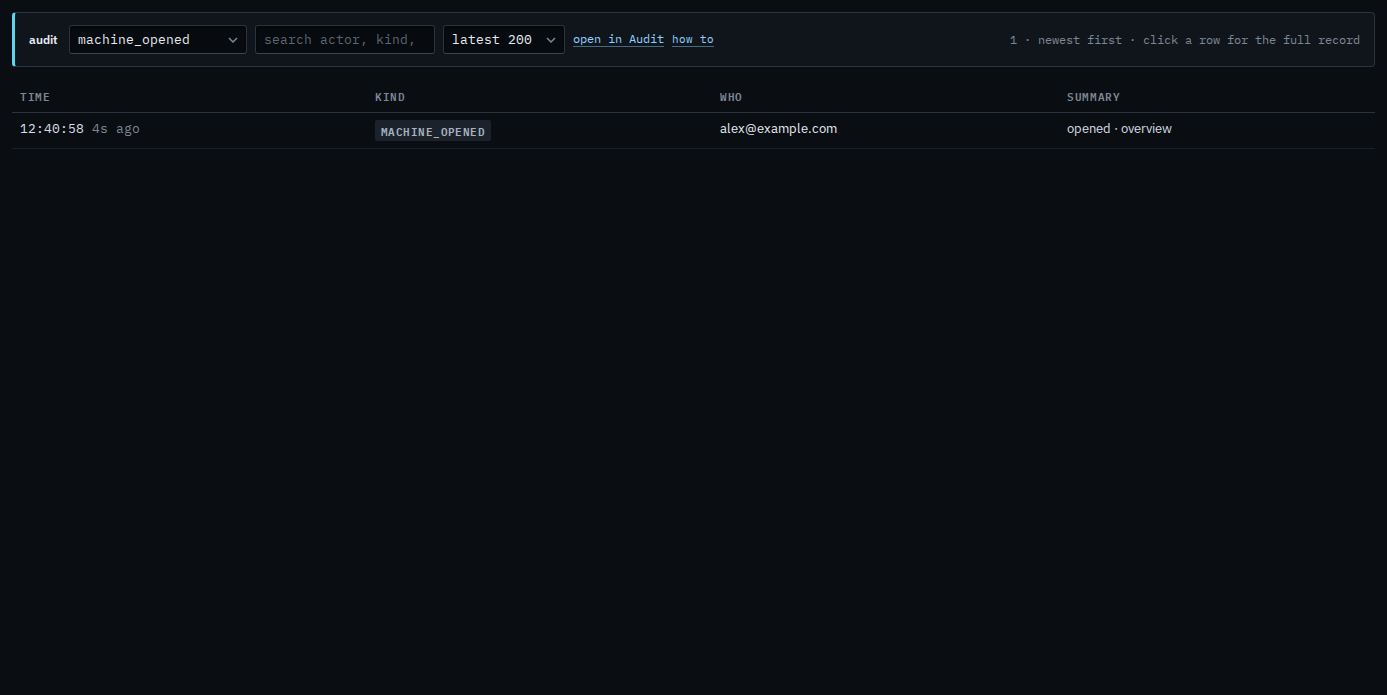Click the alex@example.com who cell

pyautogui.click(x=778, y=129)
